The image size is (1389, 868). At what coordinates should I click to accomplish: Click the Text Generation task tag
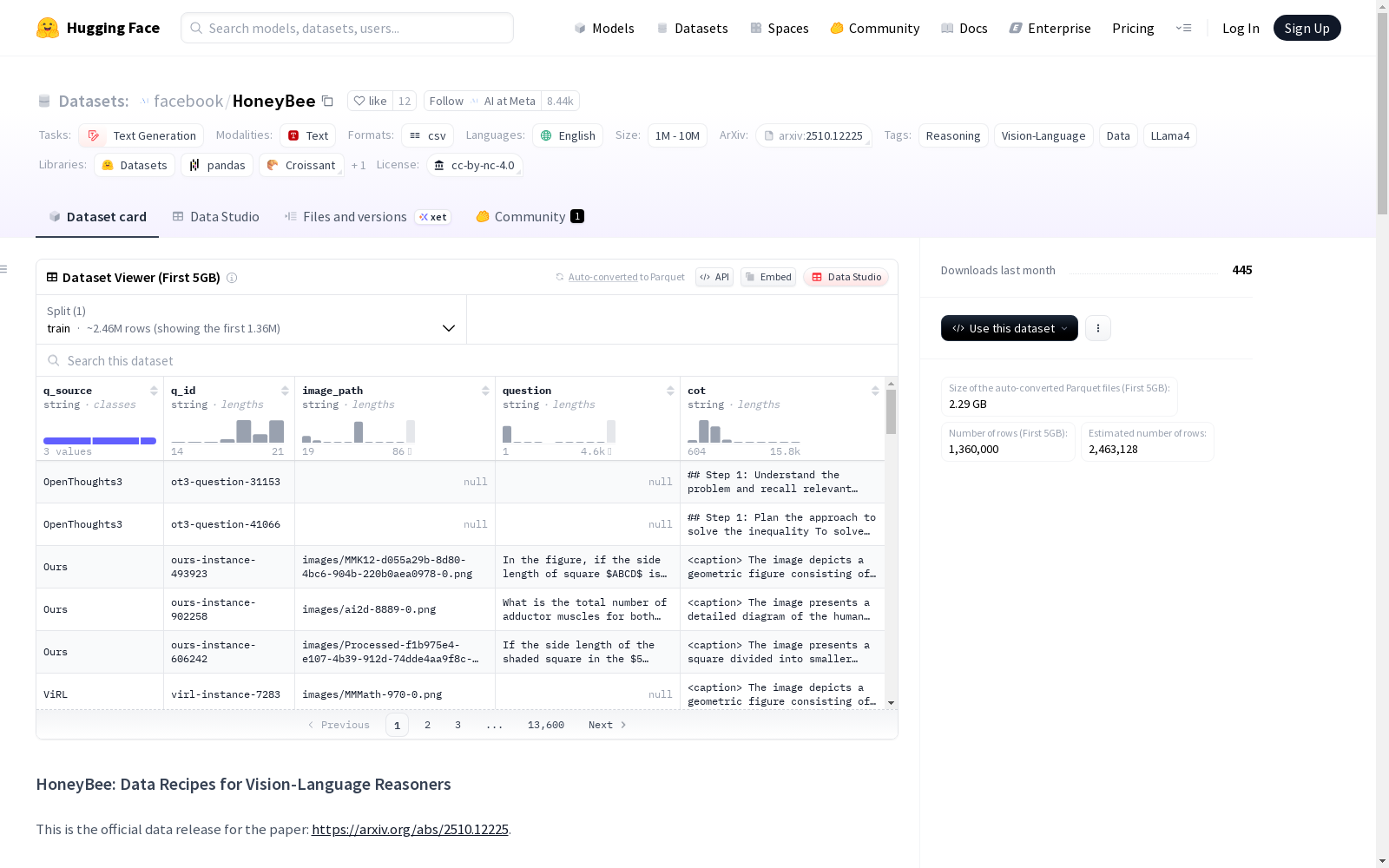[142, 135]
